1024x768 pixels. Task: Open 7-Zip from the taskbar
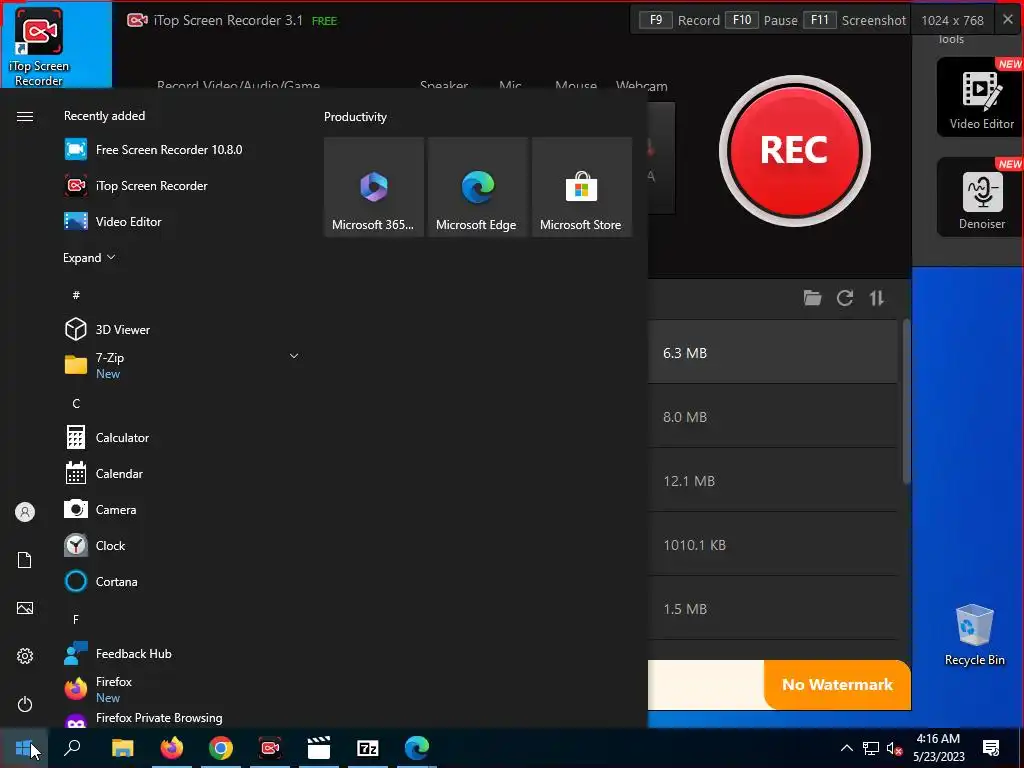click(x=368, y=748)
